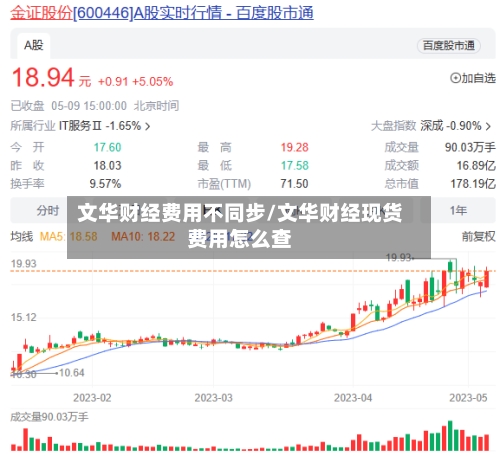The width and height of the screenshot is (500, 456).
Task: Click the +5.05% change value
Action: click(x=153, y=82)
